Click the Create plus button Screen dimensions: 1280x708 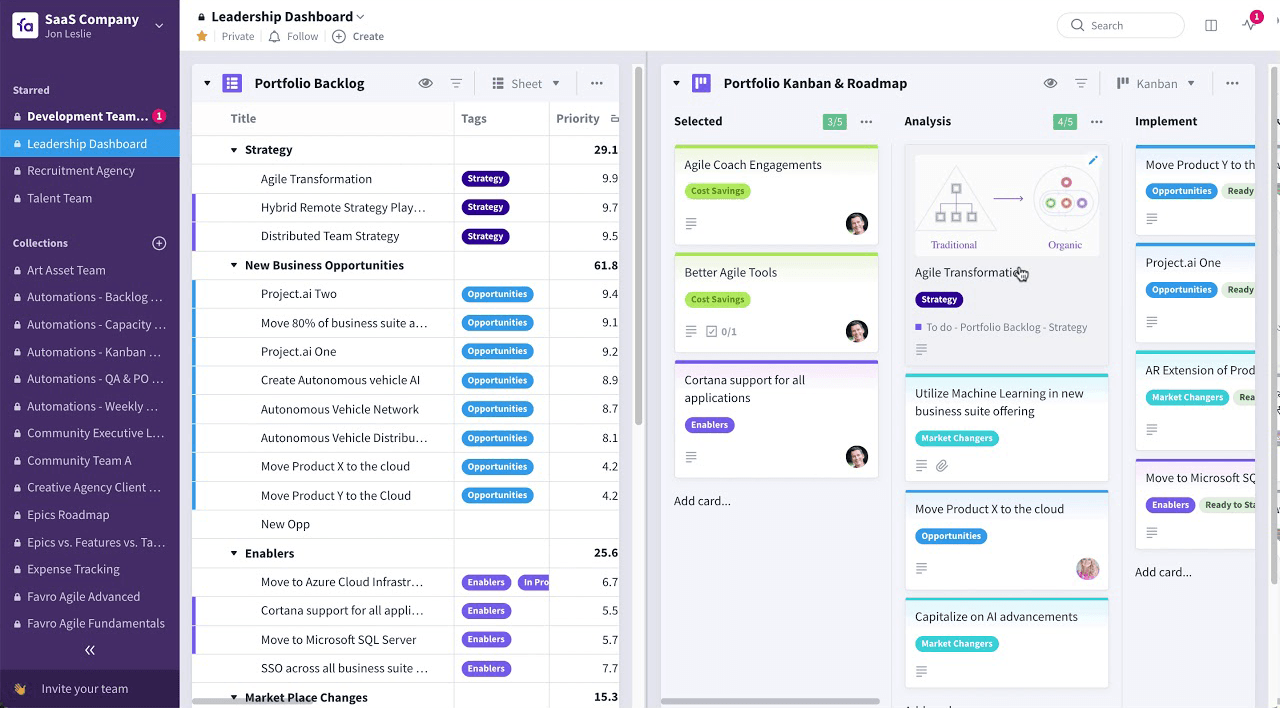[339, 36]
